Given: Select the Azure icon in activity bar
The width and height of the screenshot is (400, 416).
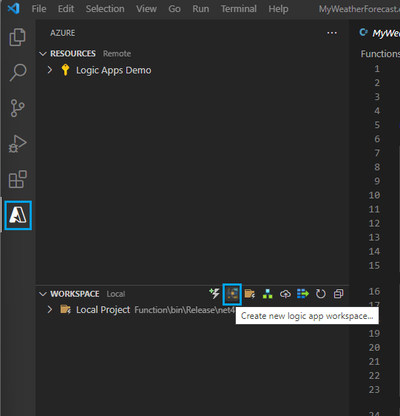Looking at the screenshot, I should click(18, 215).
